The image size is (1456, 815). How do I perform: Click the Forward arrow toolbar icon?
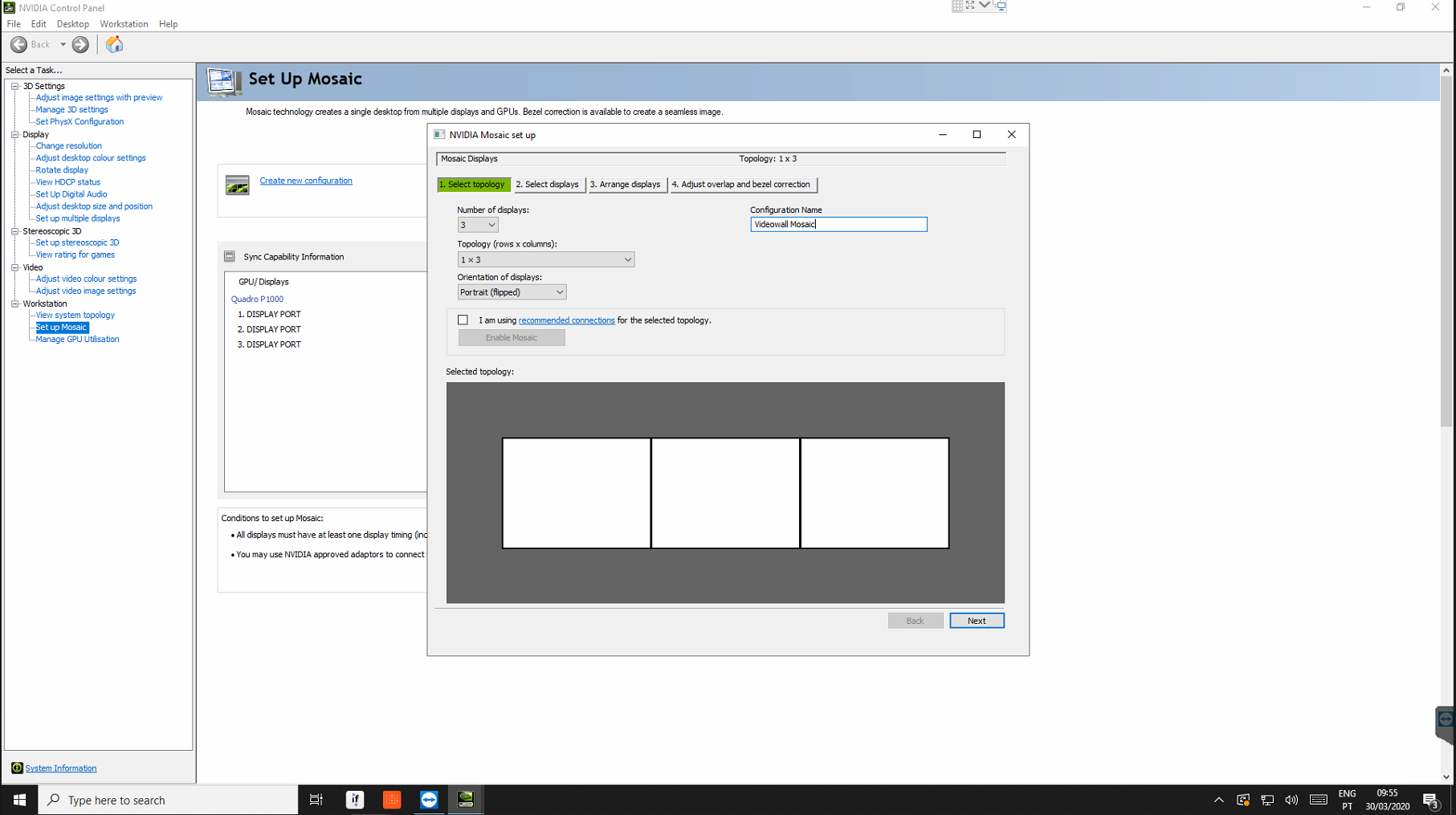click(80, 44)
